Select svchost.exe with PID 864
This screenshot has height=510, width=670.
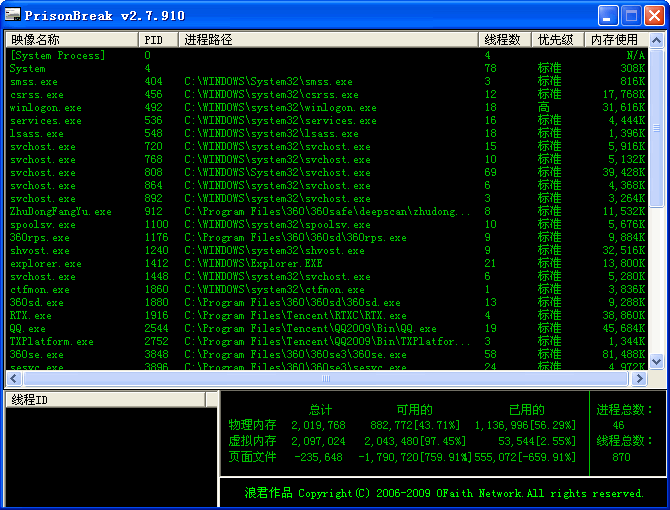coord(327,185)
